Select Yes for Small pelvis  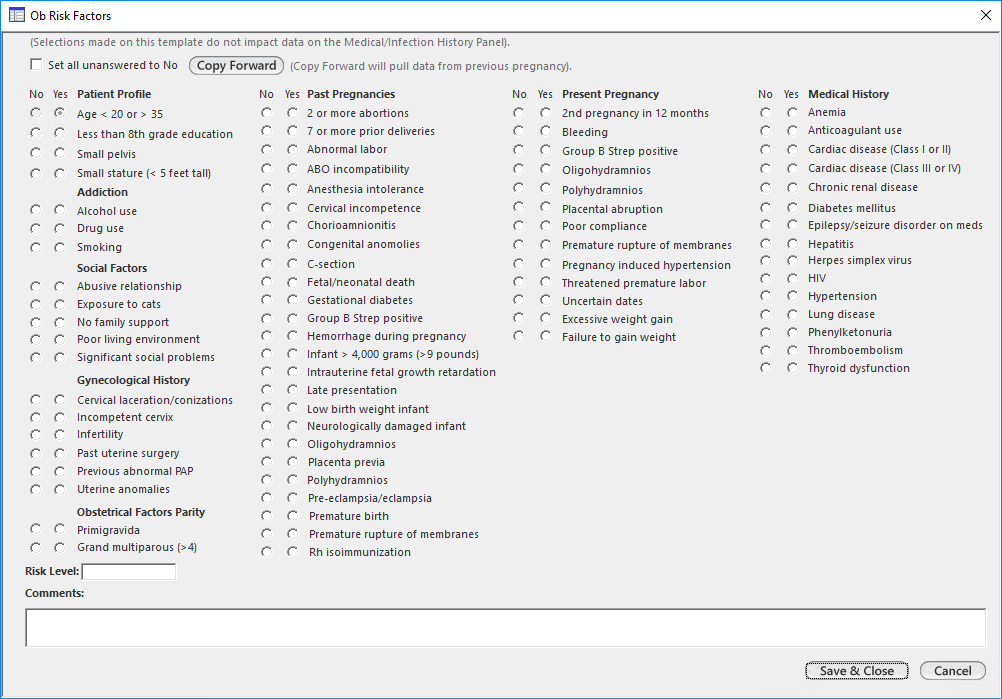tap(59, 153)
